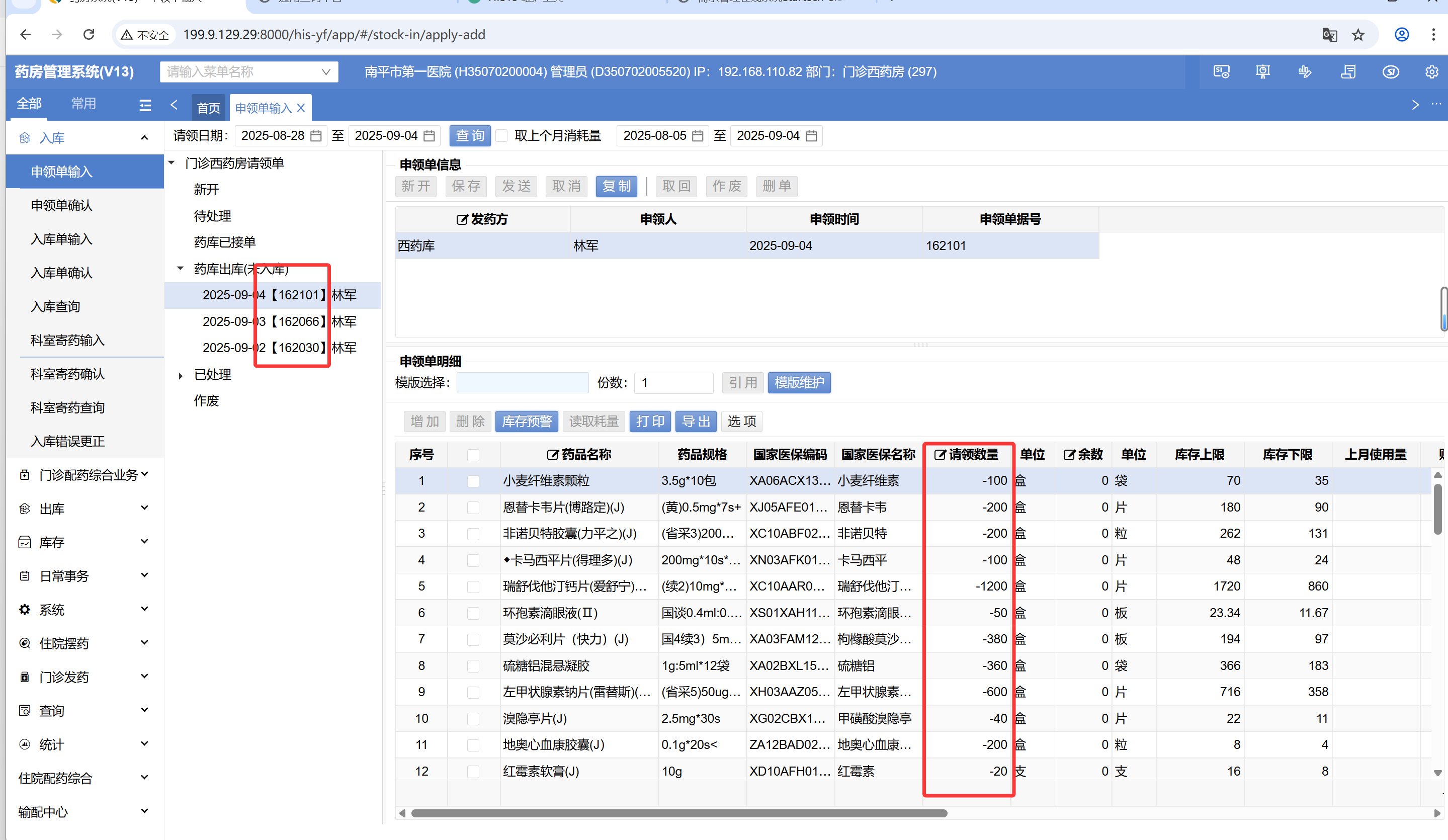
Task: Click the 复制 button
Action: coord(616,186)
